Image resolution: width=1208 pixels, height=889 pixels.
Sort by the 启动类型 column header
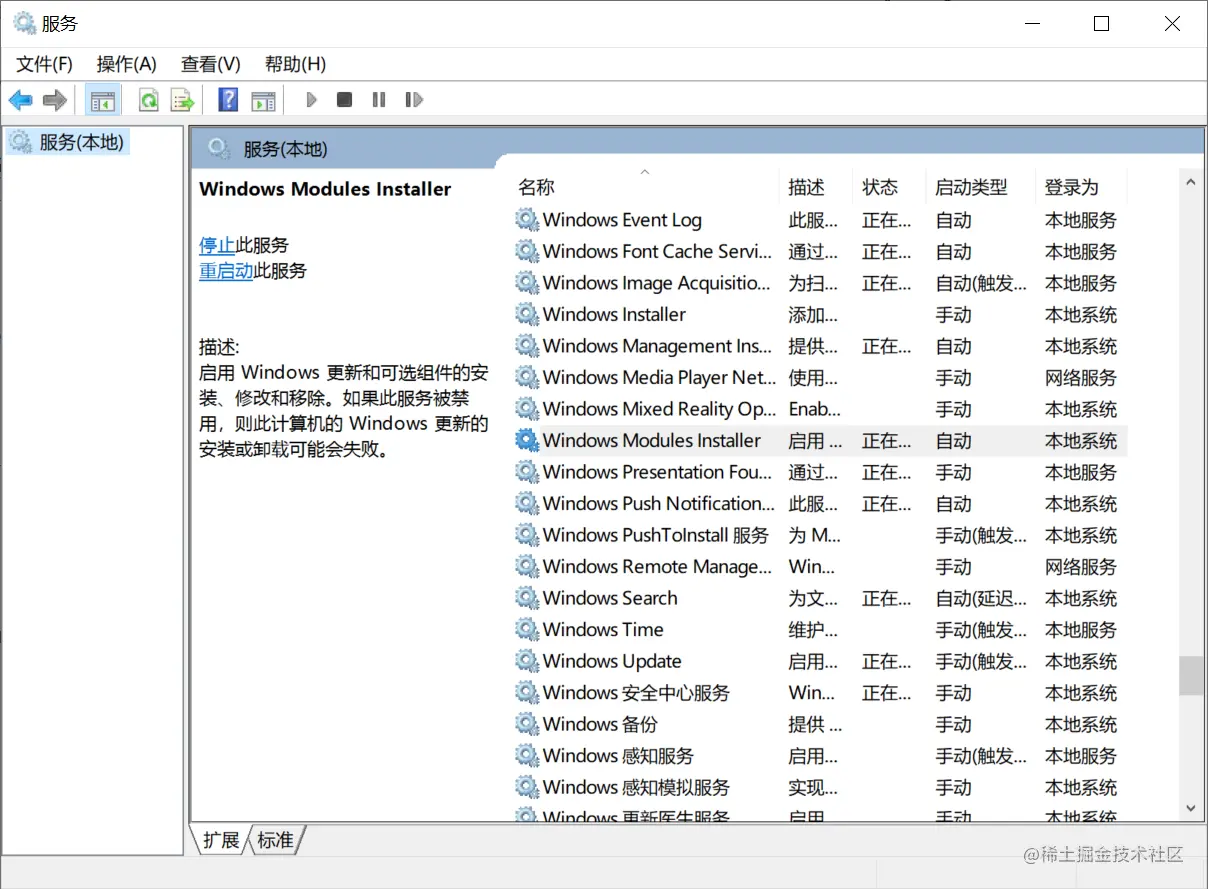pos(980,187)
